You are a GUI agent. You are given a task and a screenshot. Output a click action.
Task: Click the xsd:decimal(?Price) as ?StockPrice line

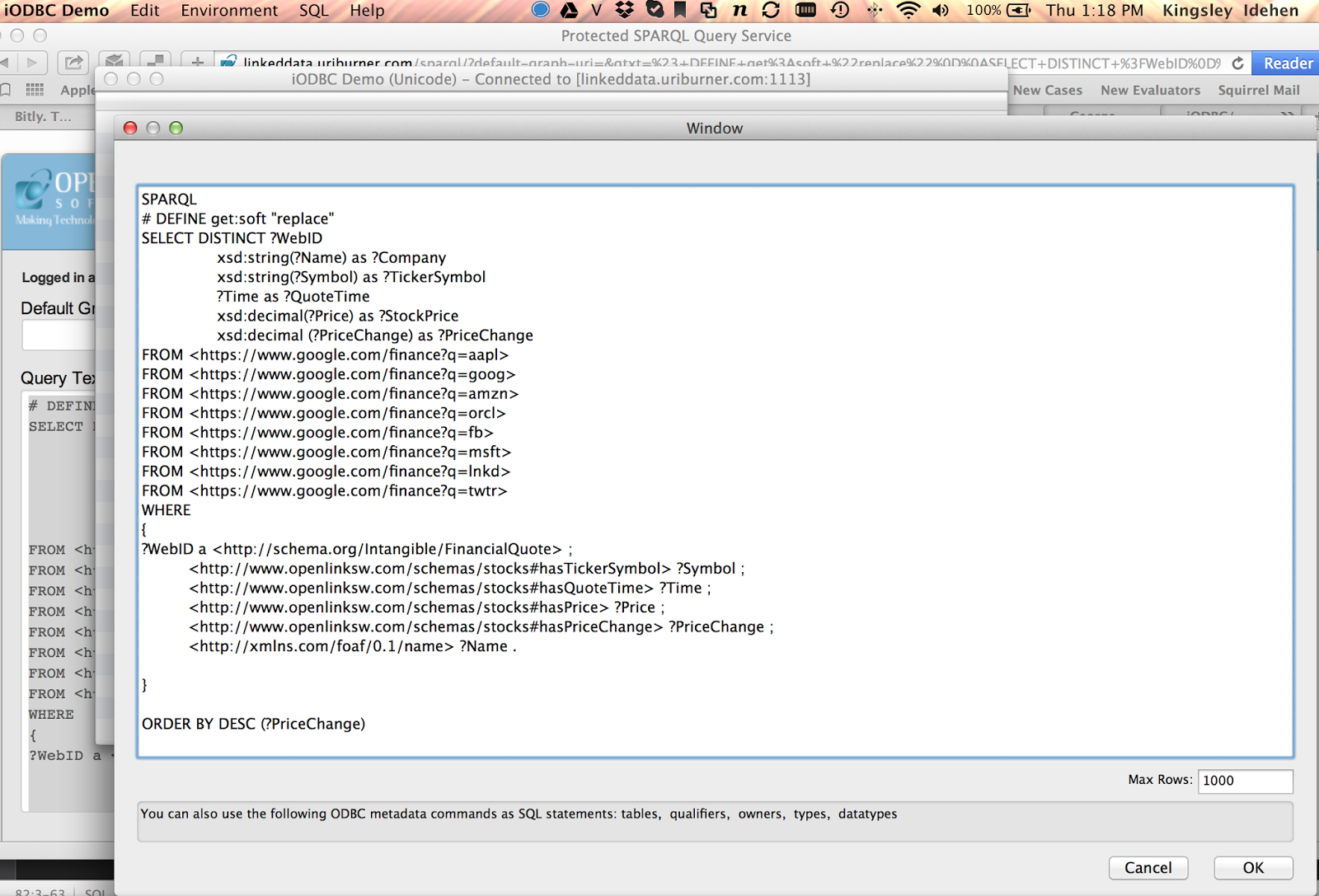tap(337, 317)
